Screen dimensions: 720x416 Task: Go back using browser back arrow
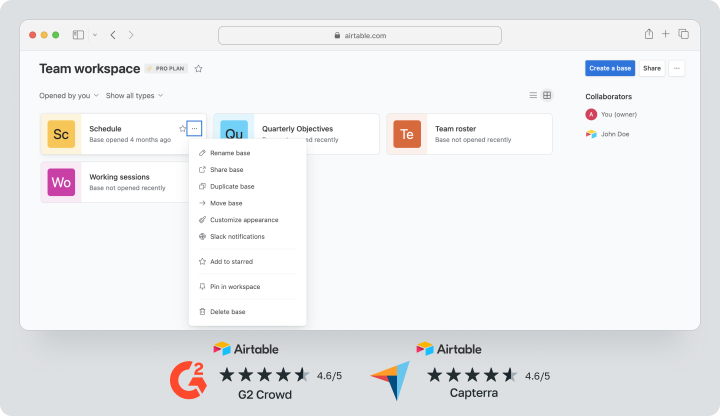coord(113,35)
